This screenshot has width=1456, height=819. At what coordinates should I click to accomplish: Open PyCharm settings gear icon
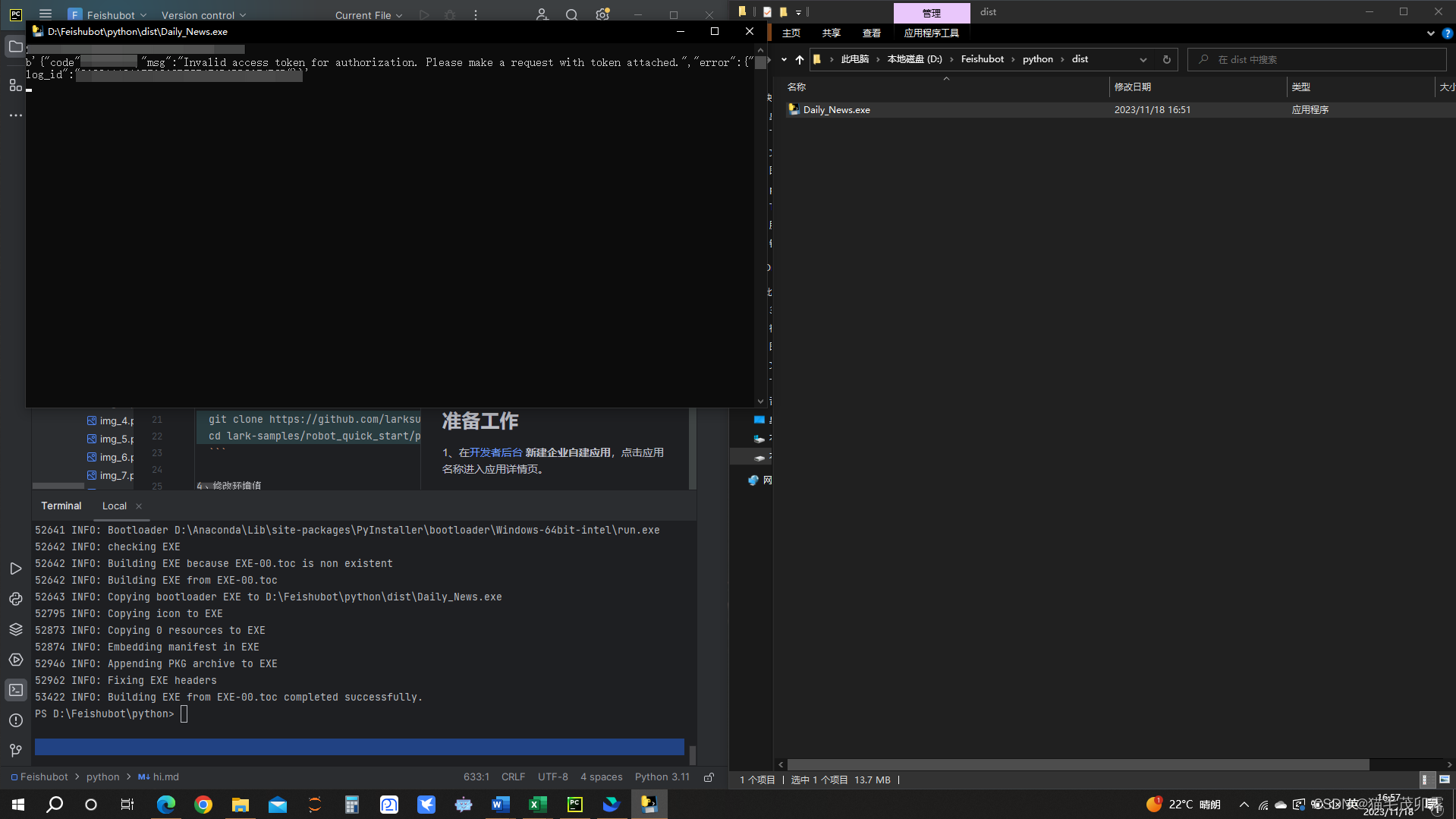602,14
